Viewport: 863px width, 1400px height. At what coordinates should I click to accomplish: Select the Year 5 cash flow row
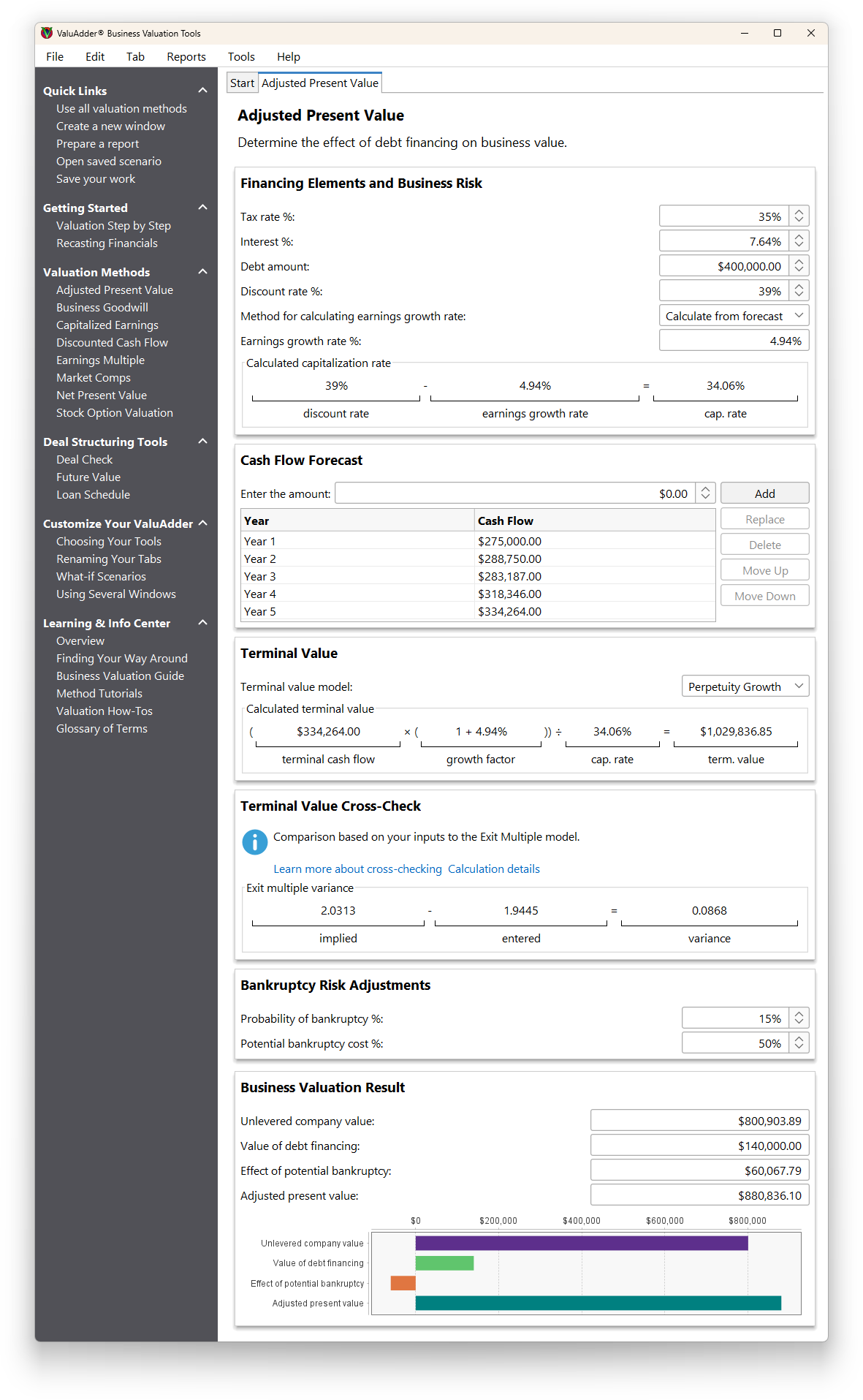tap(478, 611)
